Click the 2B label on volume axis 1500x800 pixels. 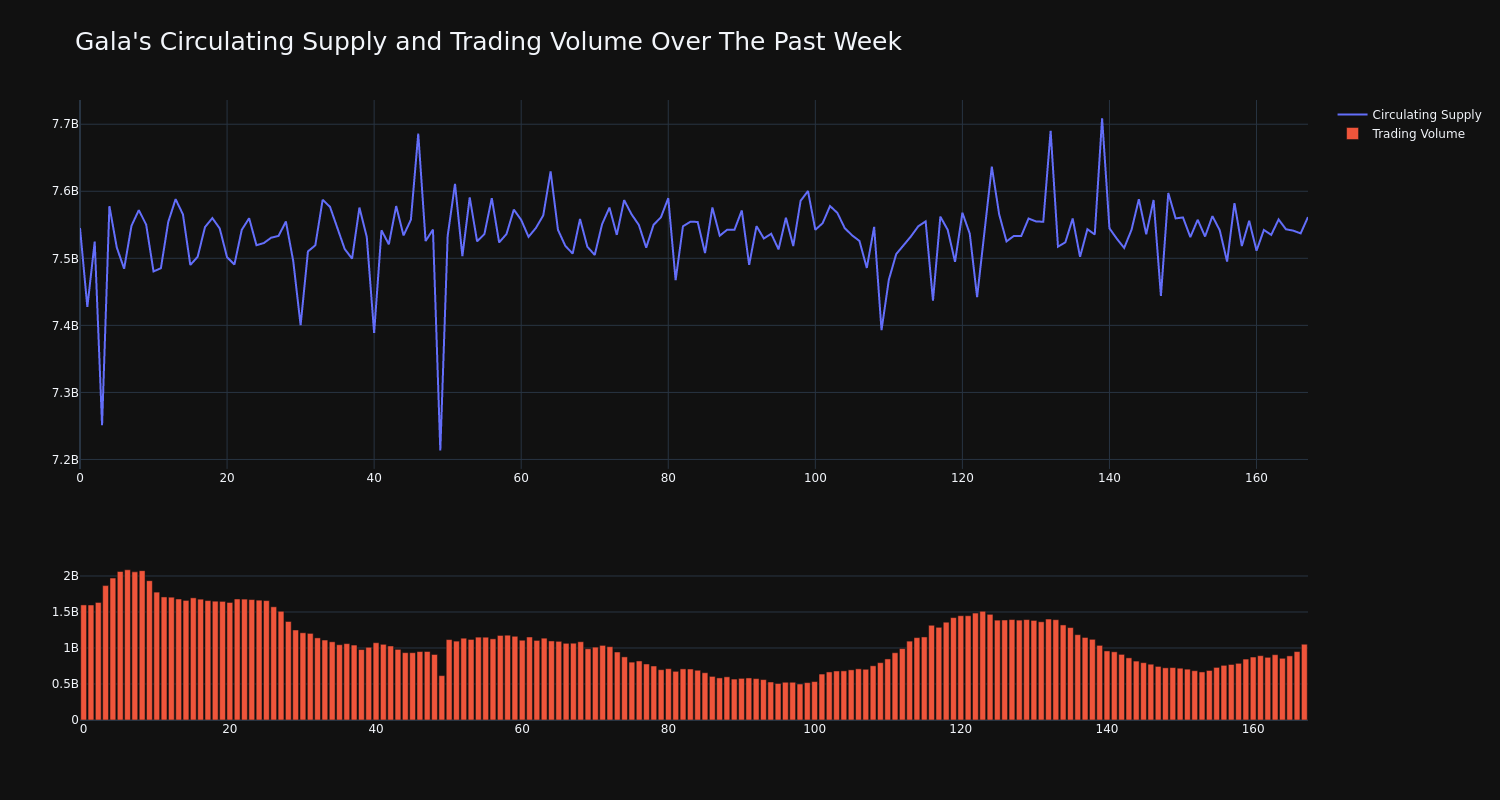71,576
